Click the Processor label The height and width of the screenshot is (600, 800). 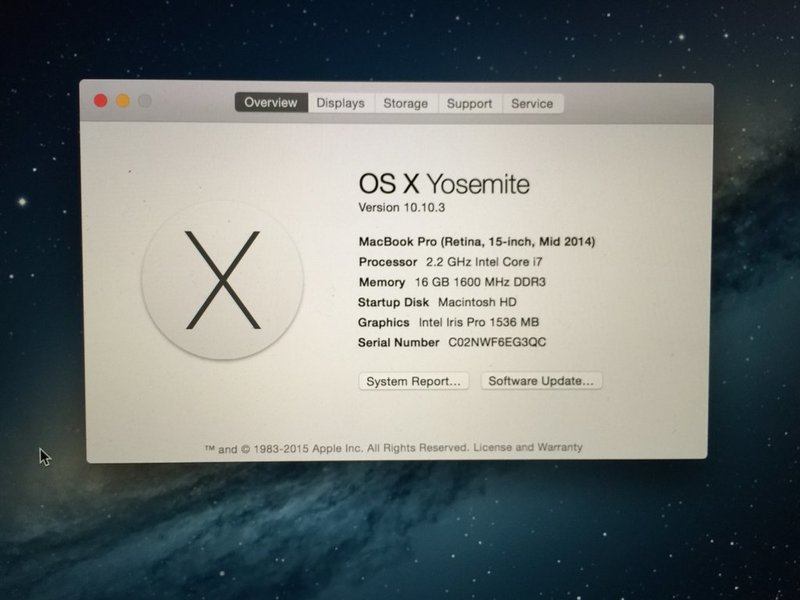(x=388, y=262)
